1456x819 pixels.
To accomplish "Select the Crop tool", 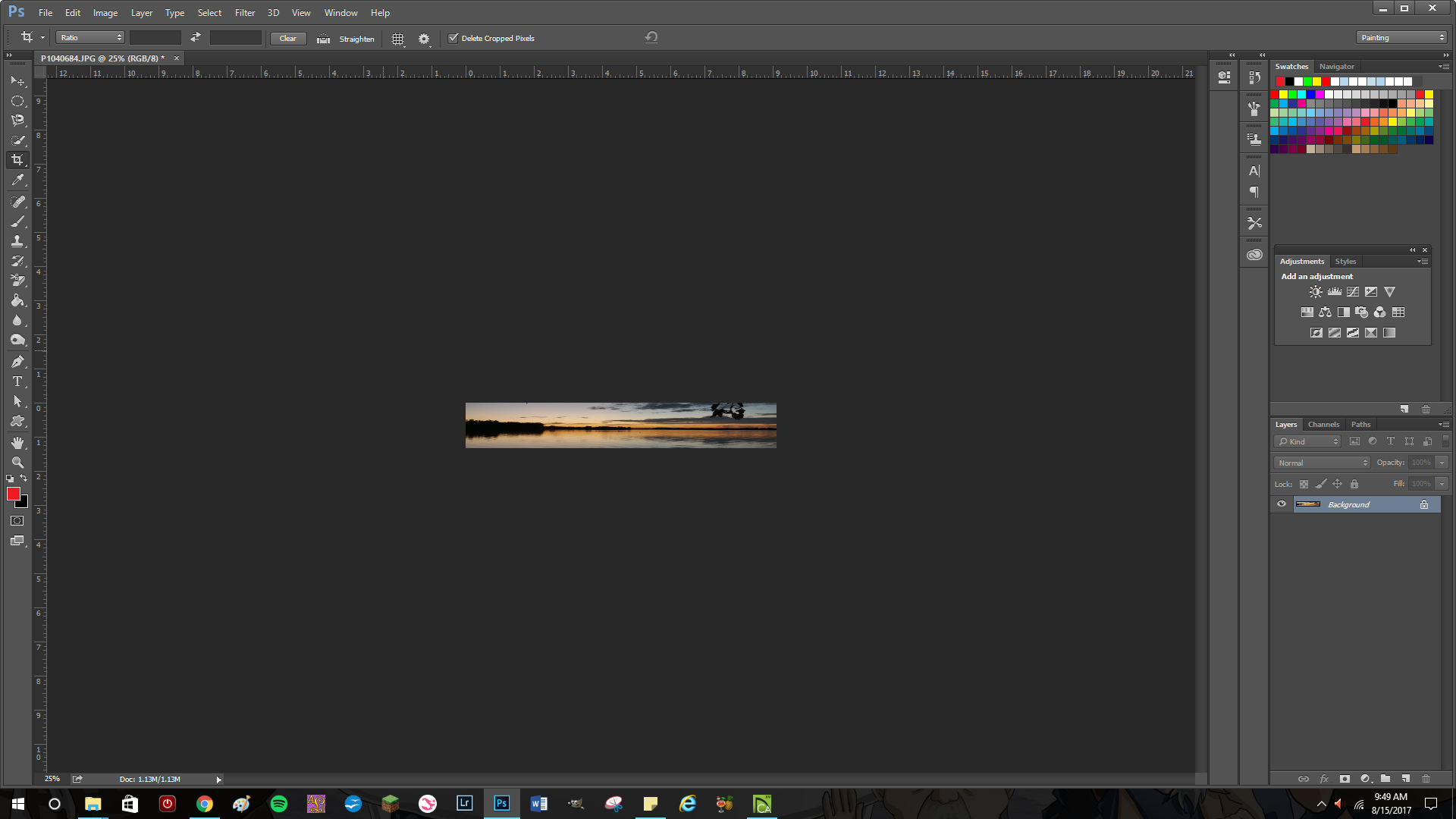I will [x=17, y=159].
